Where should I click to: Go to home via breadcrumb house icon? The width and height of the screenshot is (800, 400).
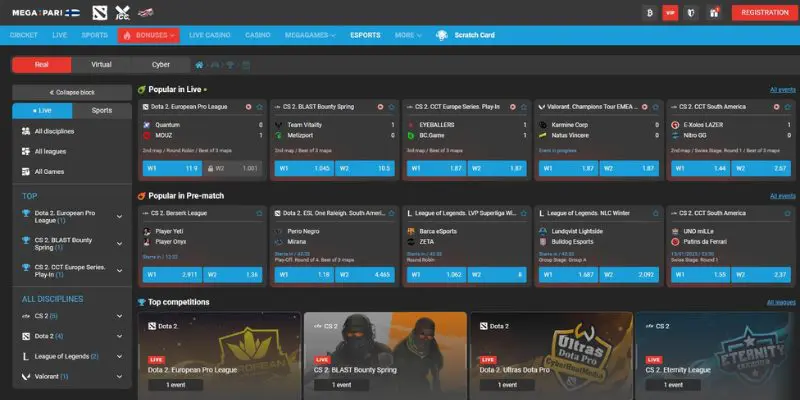[199, 65]
